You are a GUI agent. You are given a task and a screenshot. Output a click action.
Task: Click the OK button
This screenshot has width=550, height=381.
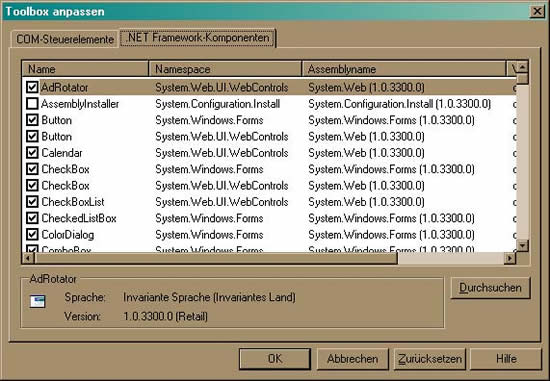point(275,359)
